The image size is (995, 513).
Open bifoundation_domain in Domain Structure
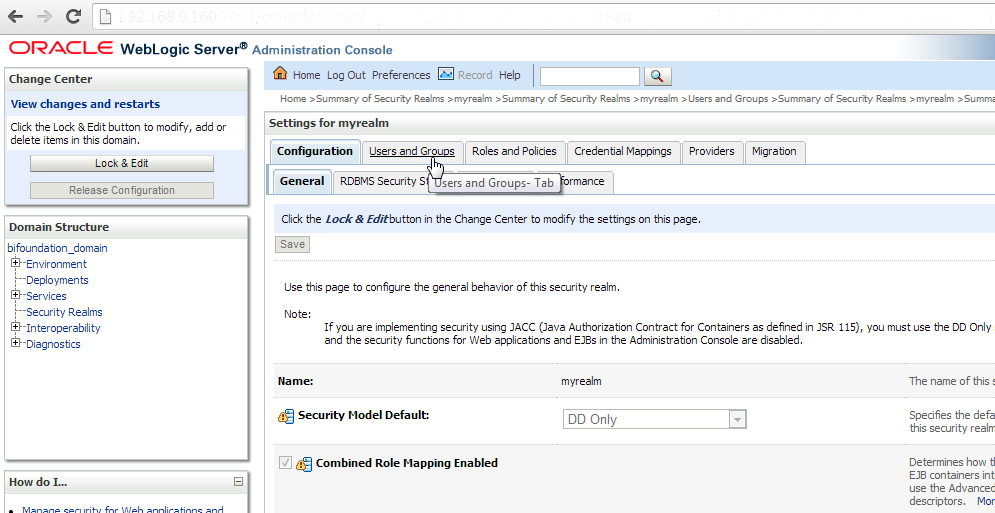pos(57,248)
